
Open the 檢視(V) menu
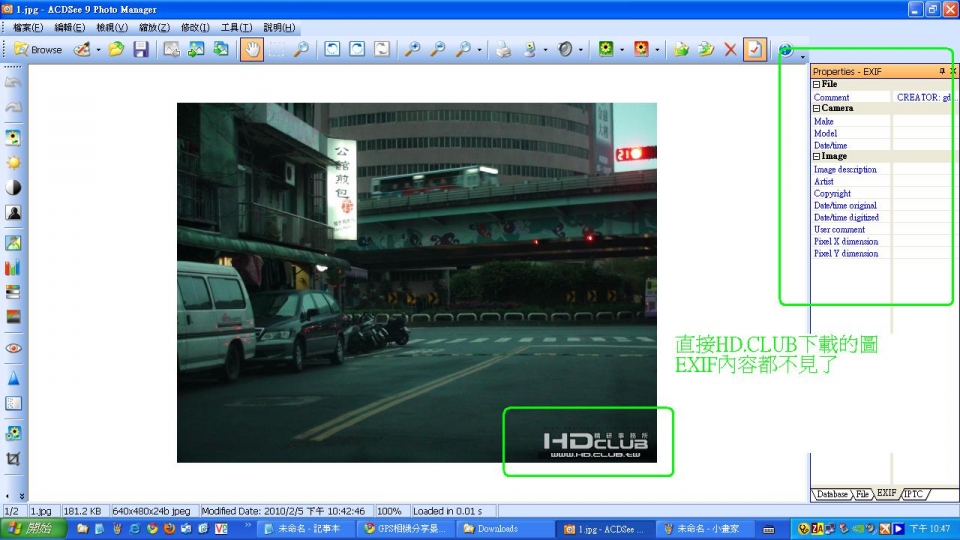(111, 28)
